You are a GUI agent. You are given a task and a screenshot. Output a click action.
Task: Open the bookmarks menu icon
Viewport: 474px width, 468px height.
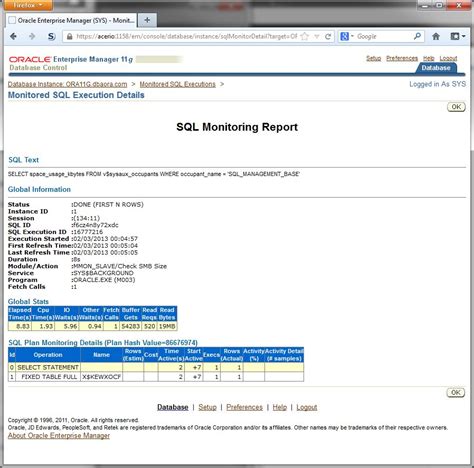click(458, 36)
